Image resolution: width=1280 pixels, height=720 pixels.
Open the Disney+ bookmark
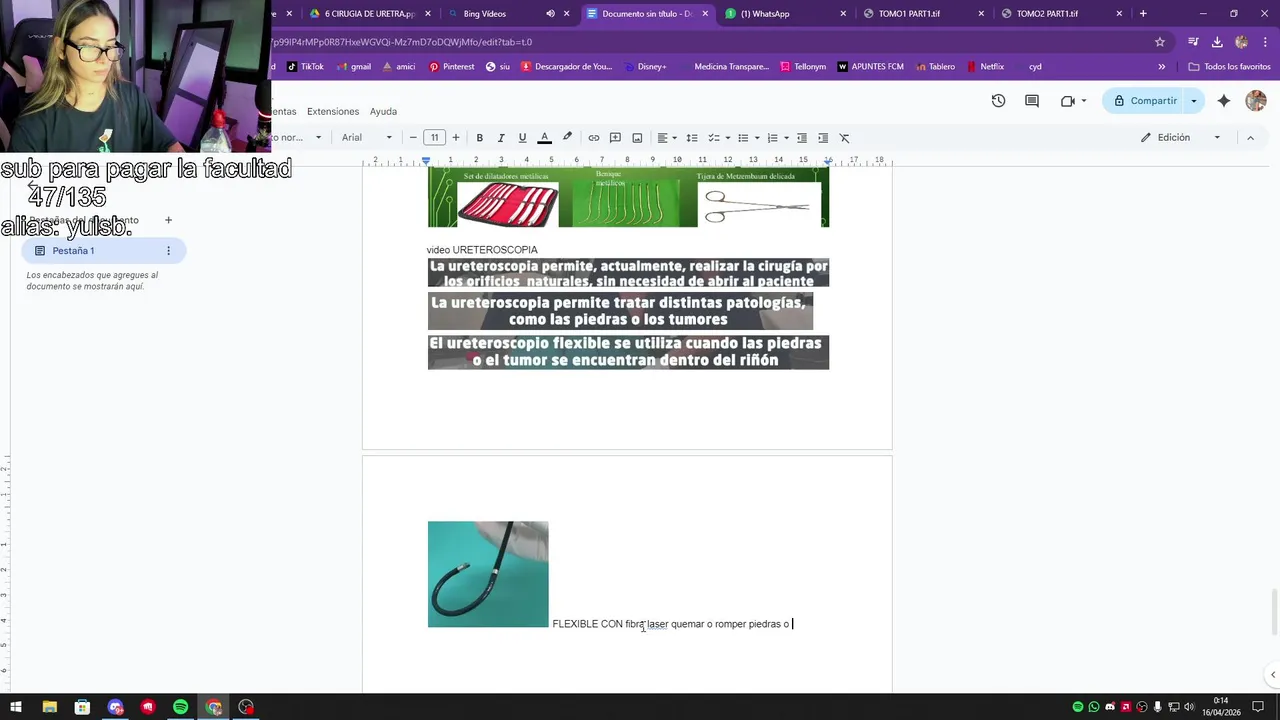click(x=644, y=67)
